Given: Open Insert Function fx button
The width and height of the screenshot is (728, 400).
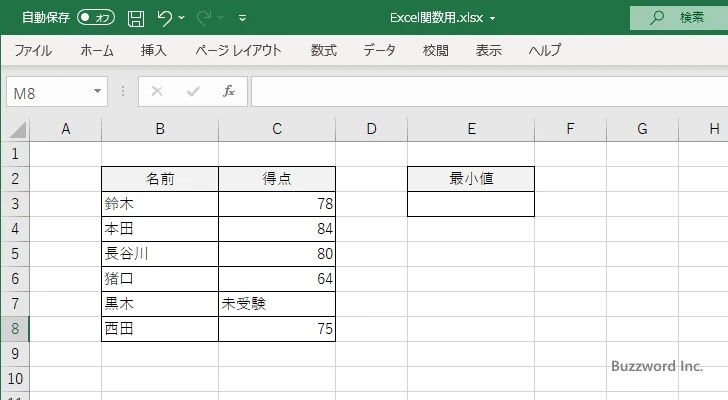Looking at the screenshot, I should click(229, 91).
